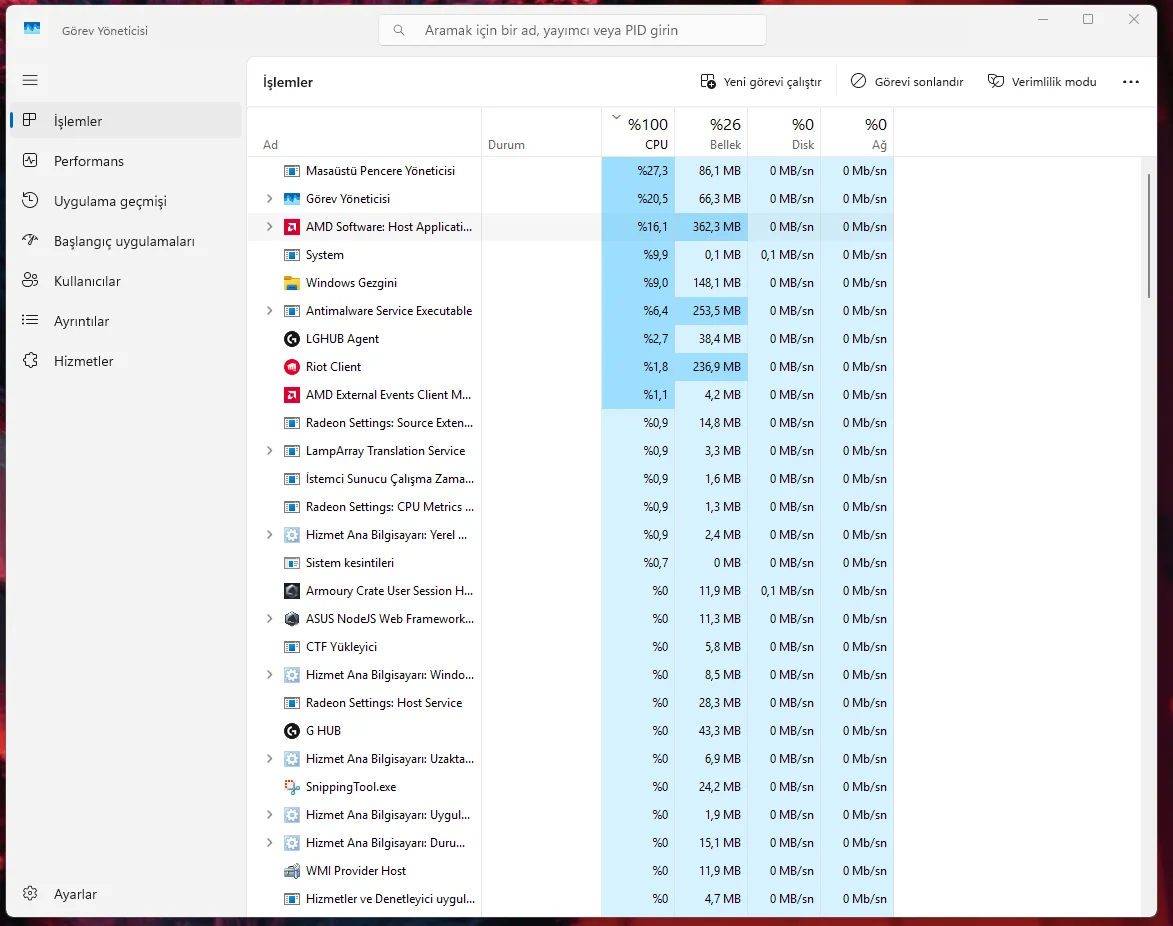1173x926 pixels.
Task: Click the process list vertical scrollbar
Action: [x=1148, y=236]
